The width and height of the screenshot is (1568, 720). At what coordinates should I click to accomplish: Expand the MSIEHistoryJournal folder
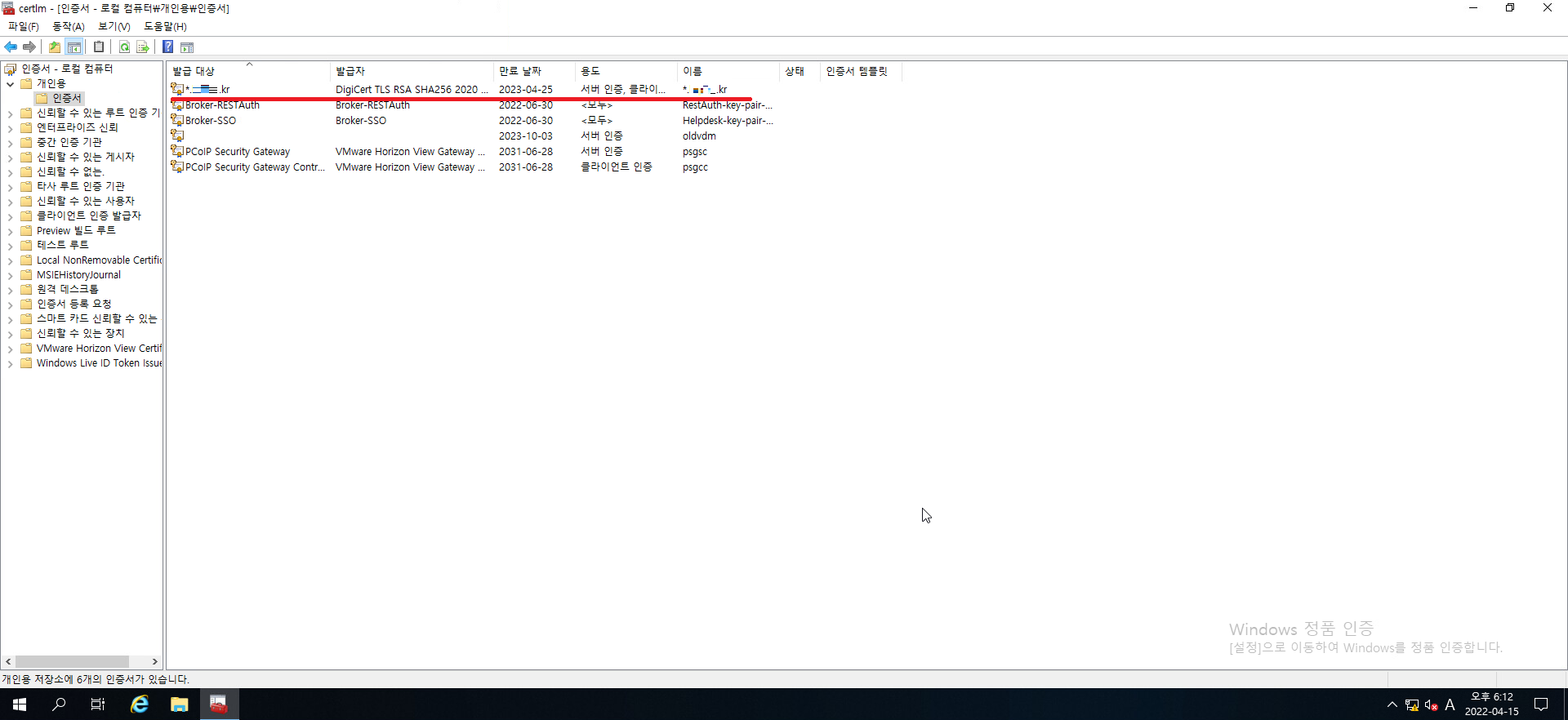(x=10, y=275)
